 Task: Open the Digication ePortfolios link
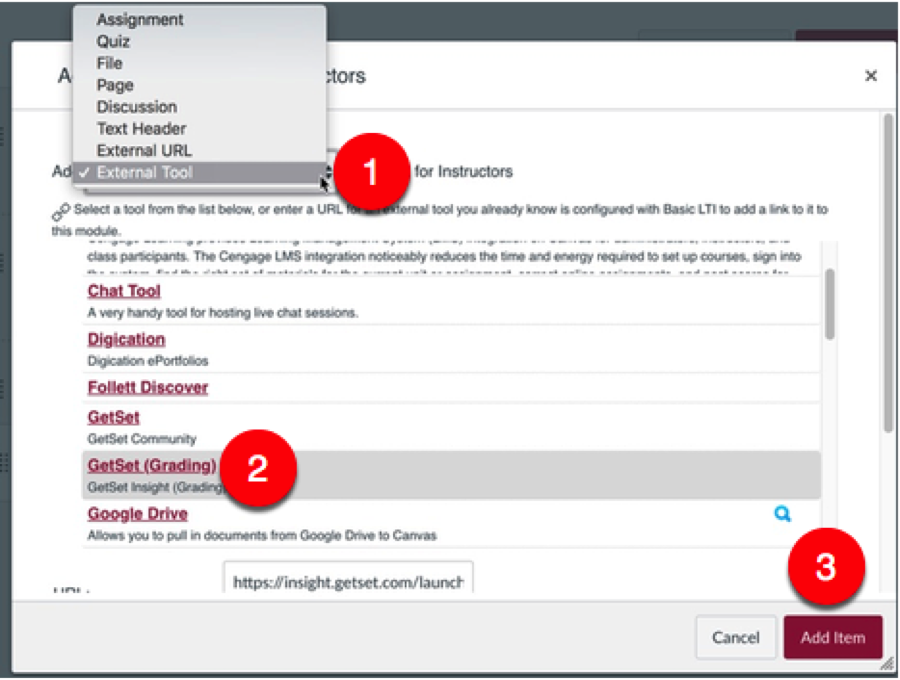pyautogui.click(x=125, y=339)
